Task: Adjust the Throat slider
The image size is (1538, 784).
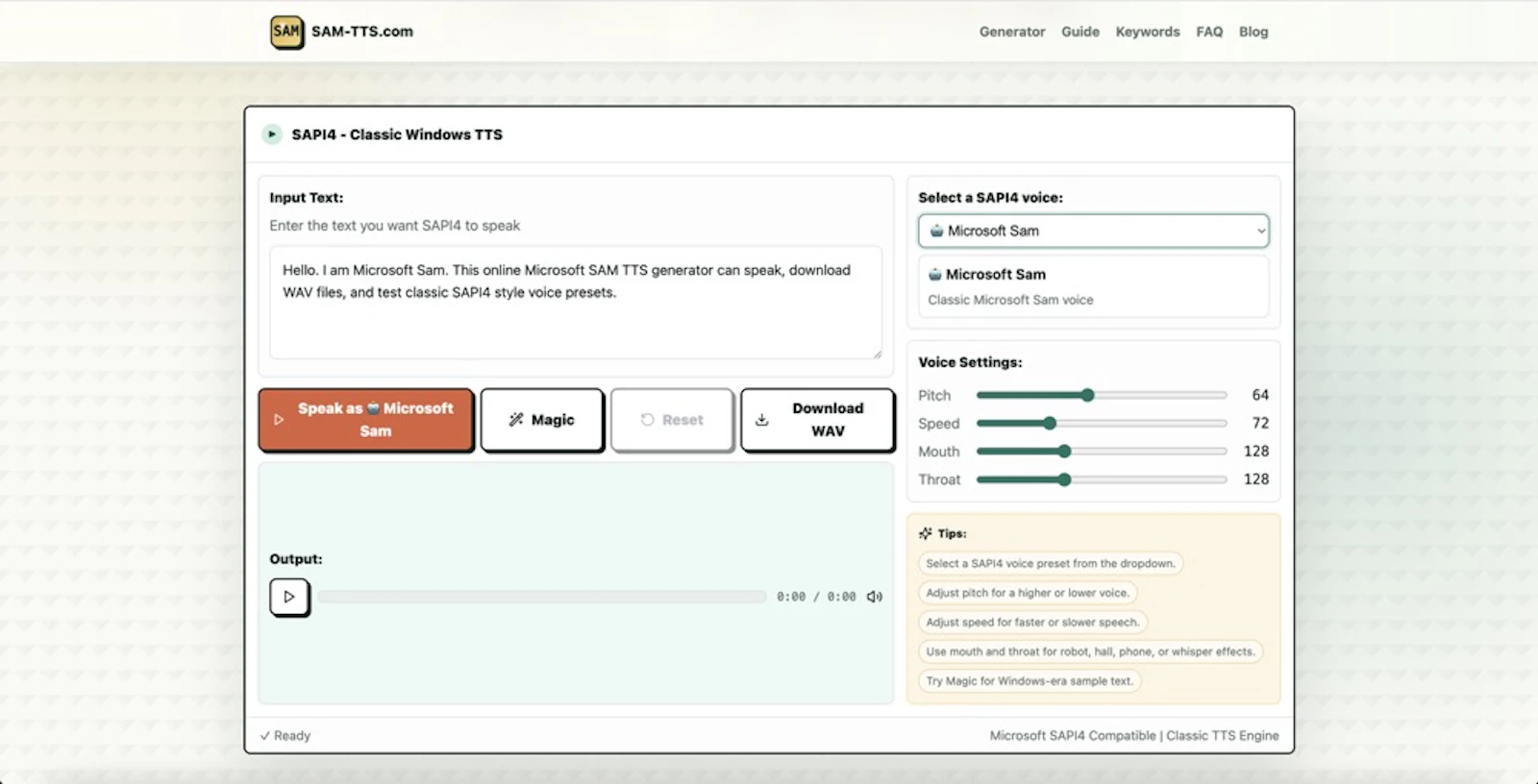Action: pos(1102,479)
